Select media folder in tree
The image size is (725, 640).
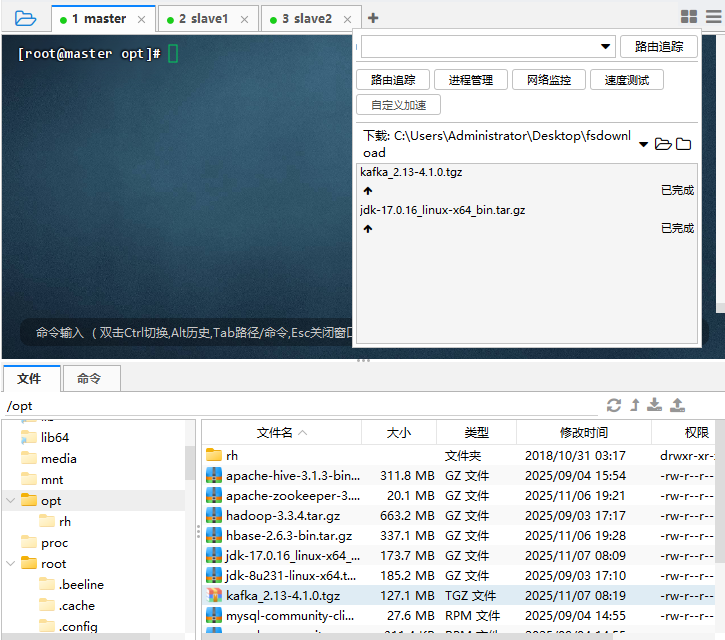click(x=49, y=458)
